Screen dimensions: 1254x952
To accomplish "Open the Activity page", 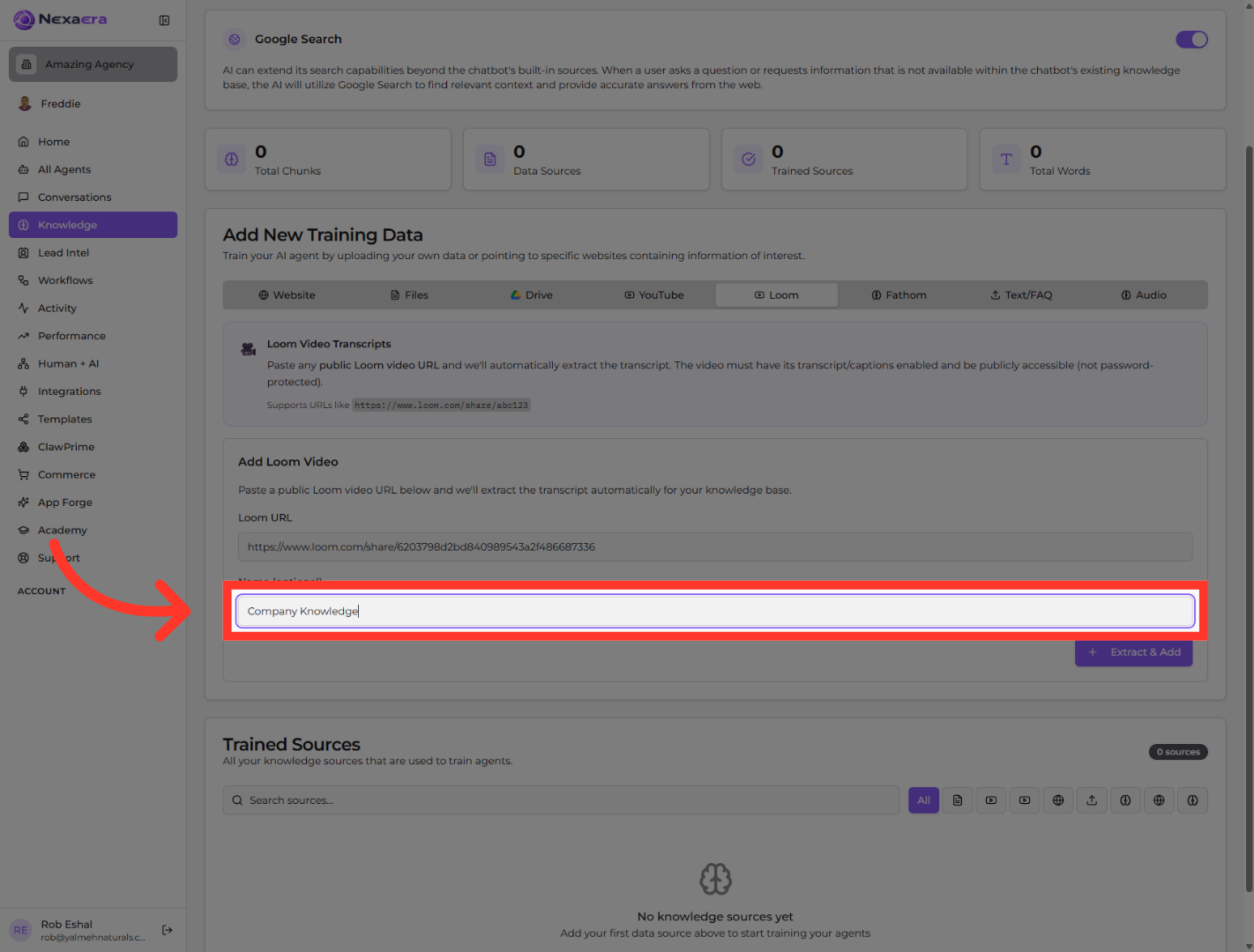I will point(93,309).
